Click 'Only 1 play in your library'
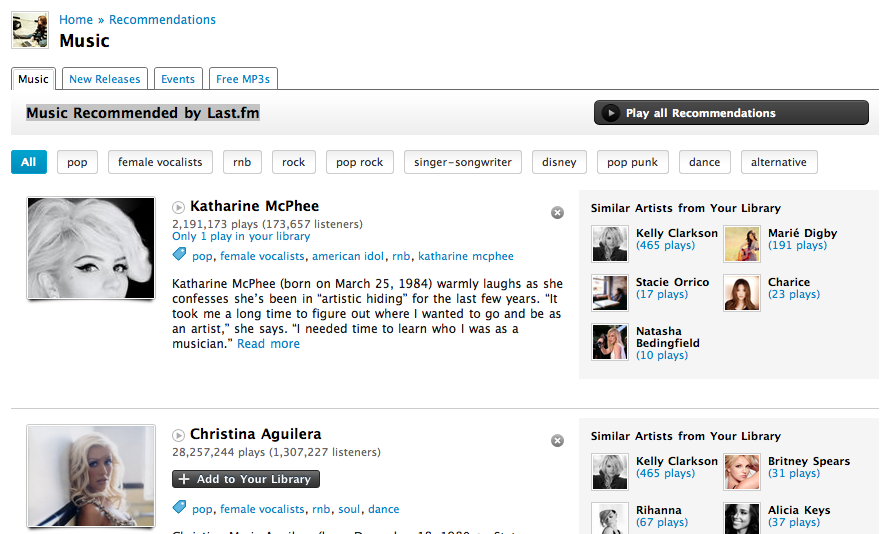894x534 pixels. (241, 236)
